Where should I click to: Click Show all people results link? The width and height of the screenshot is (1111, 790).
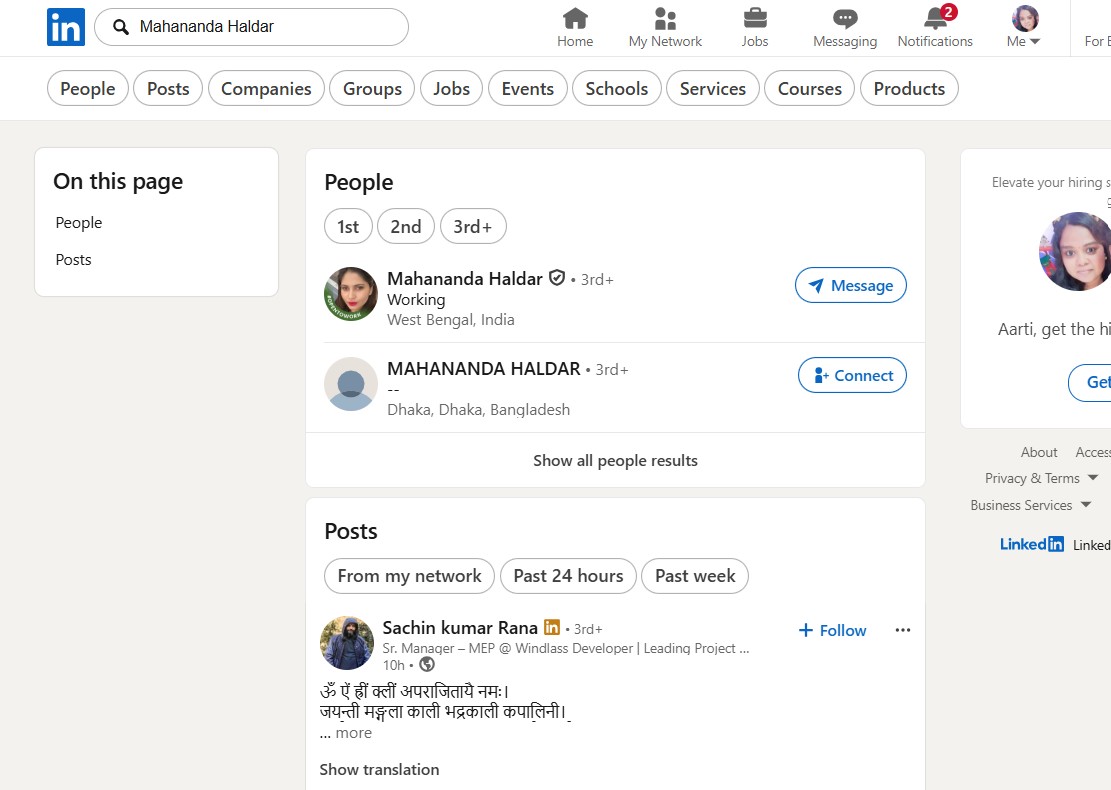pyautogui.click(x=615, y=460)
